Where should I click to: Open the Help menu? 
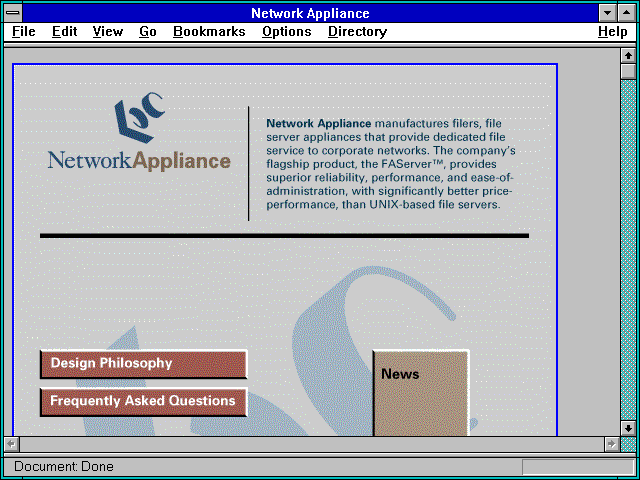613,32
